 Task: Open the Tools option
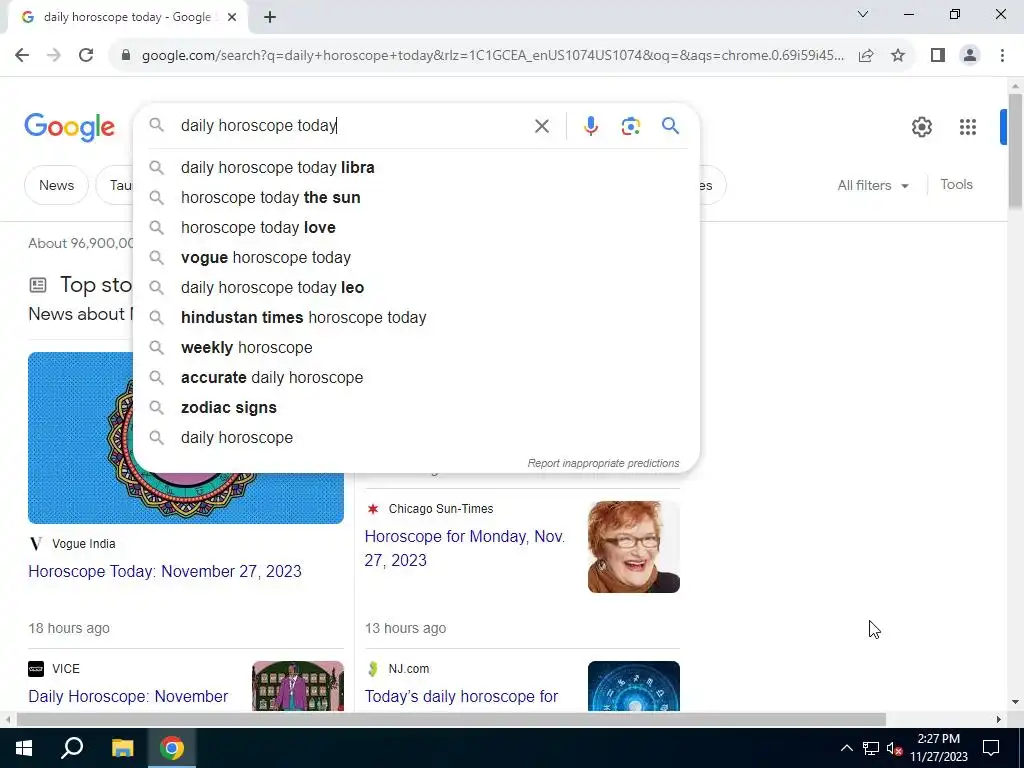pos(956,185)
